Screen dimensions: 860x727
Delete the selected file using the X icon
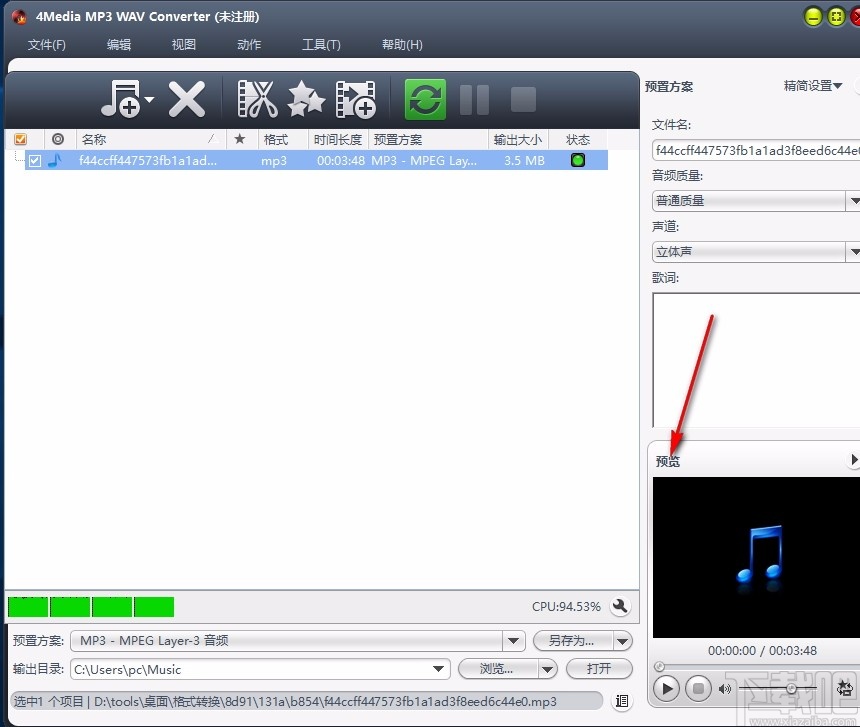pos(185,99)
